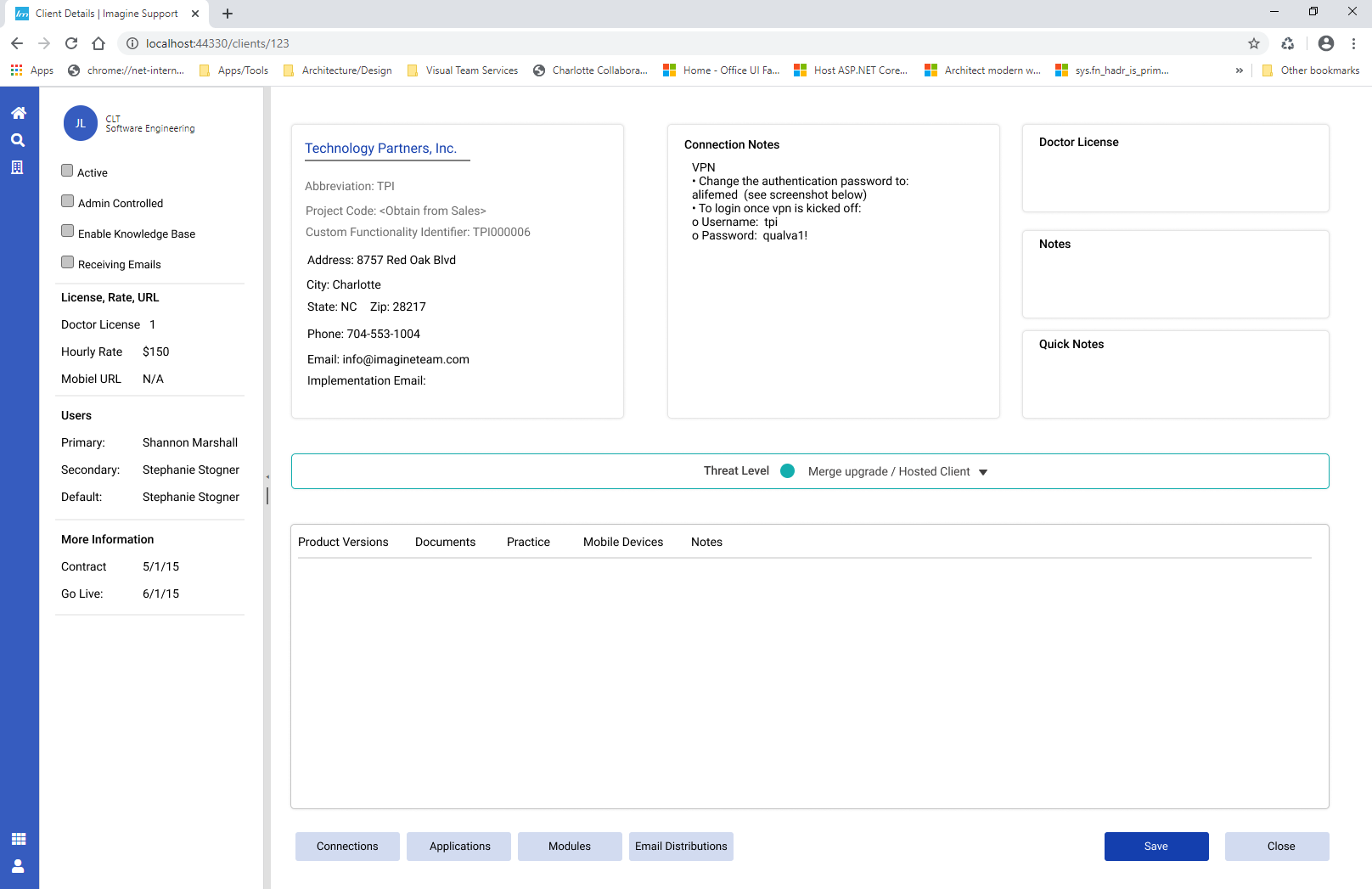Show more bookmarks with the chevron
Screen dimensions: 1372x889
click(1240, 70)
